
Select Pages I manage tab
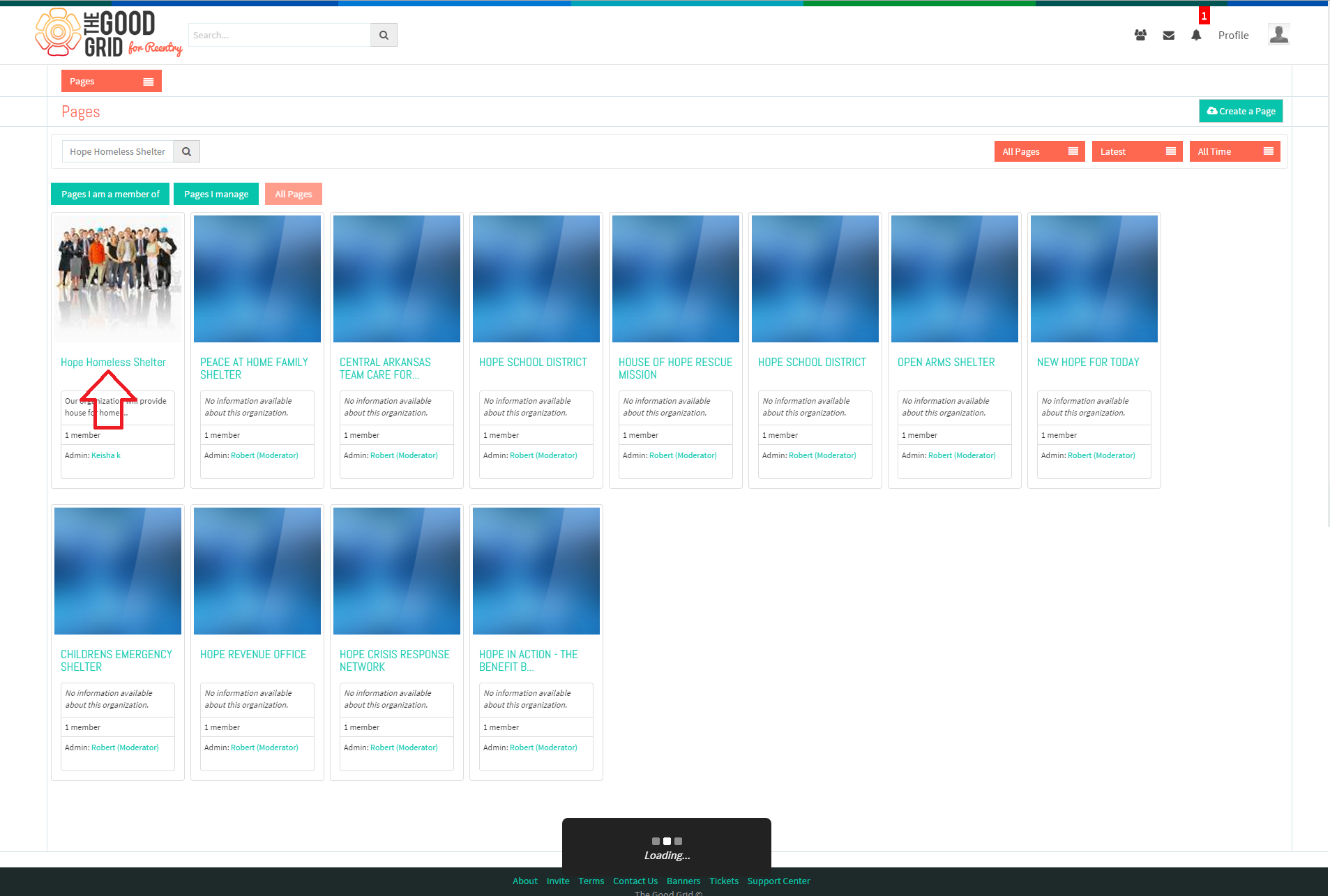tap(216, 194)
